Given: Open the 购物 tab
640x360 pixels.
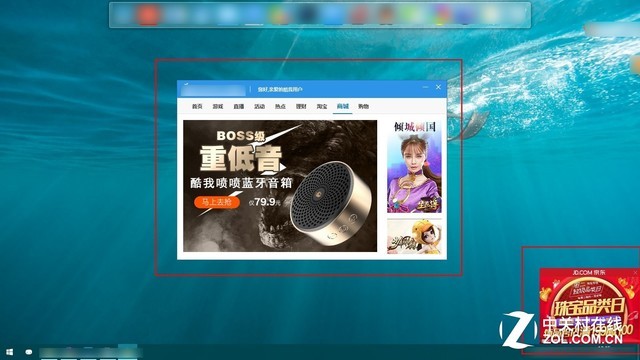Looking at the screenshot, I should pyautogui.click(x=364, y=106).
